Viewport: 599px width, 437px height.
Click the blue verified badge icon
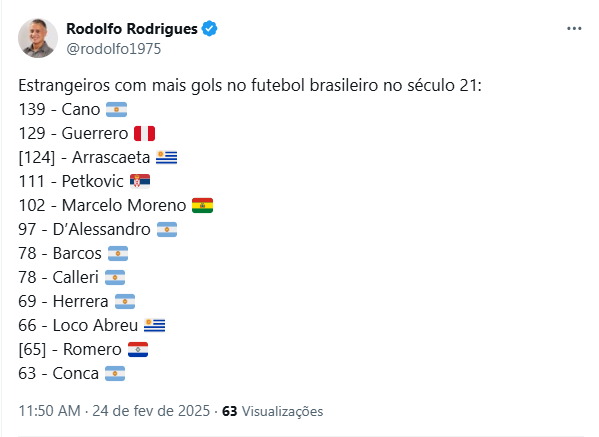[x=209, y=29]
